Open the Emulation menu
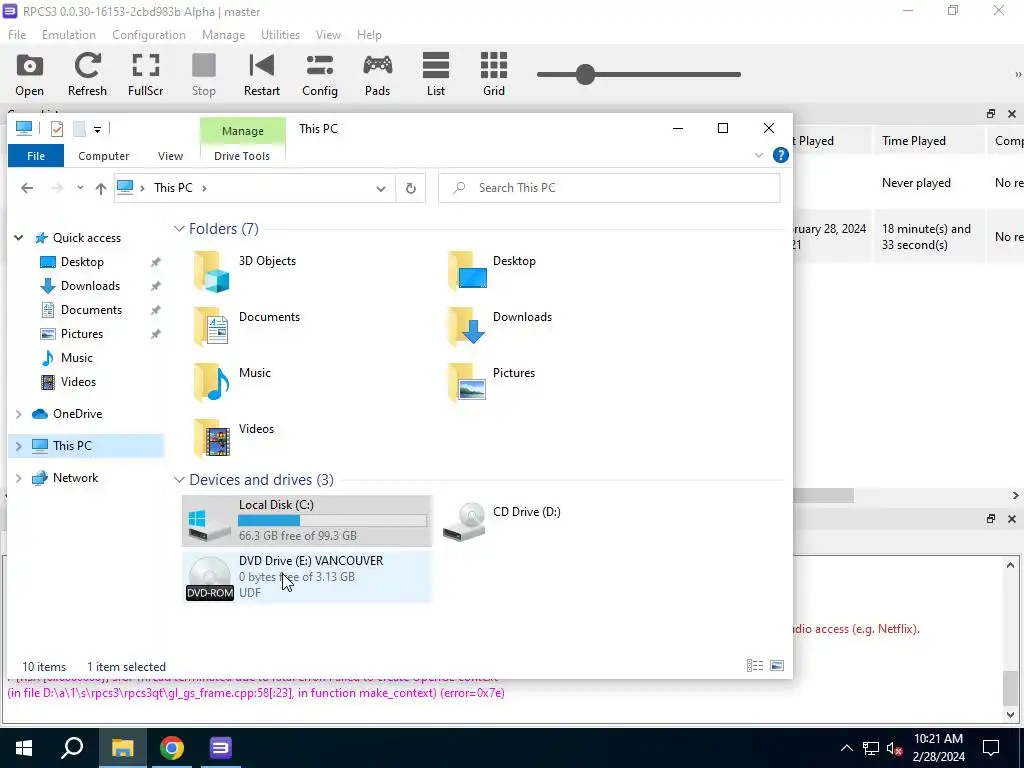Image resolution: width=1024 pixels, height=768 pixels. (69, 35)
